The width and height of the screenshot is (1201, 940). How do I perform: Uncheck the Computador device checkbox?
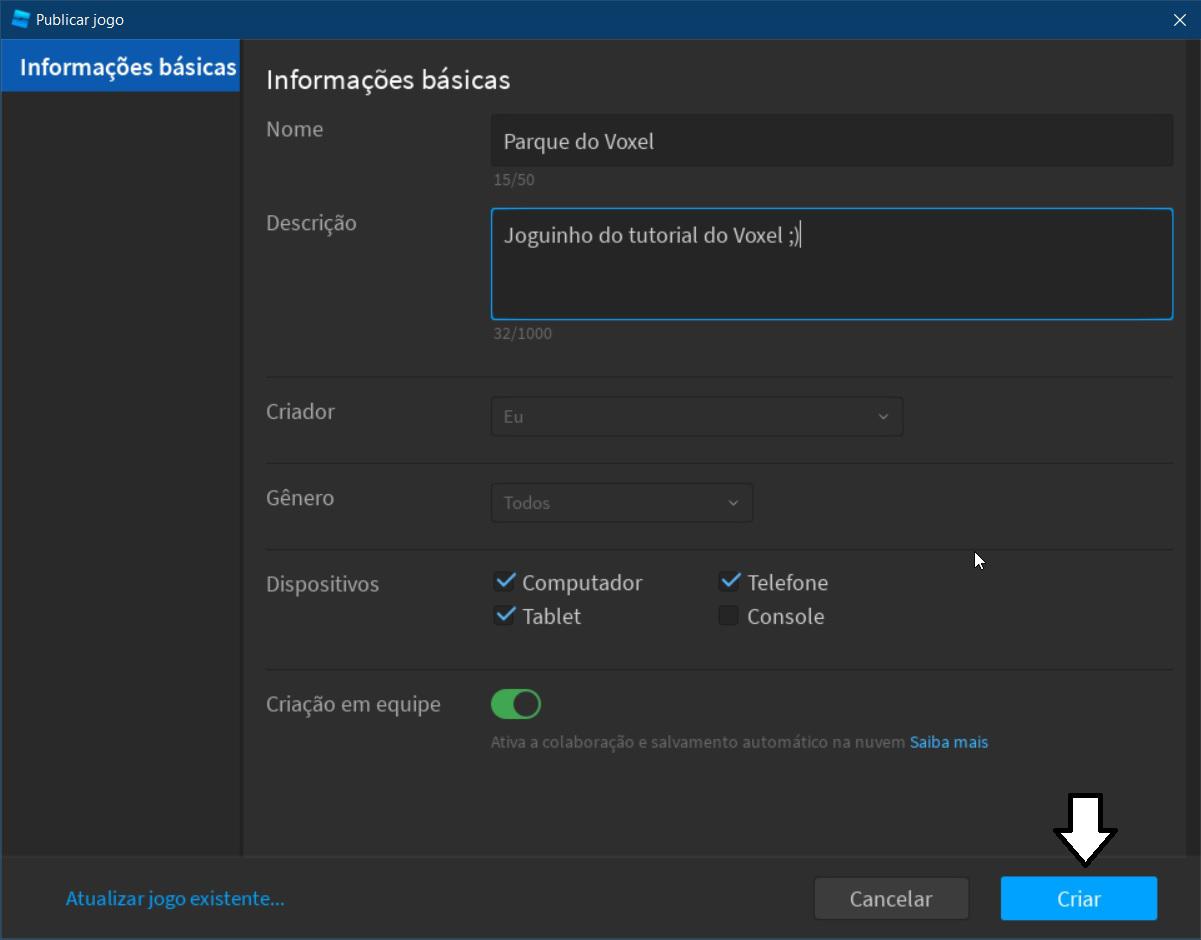(x=505, y=582)
